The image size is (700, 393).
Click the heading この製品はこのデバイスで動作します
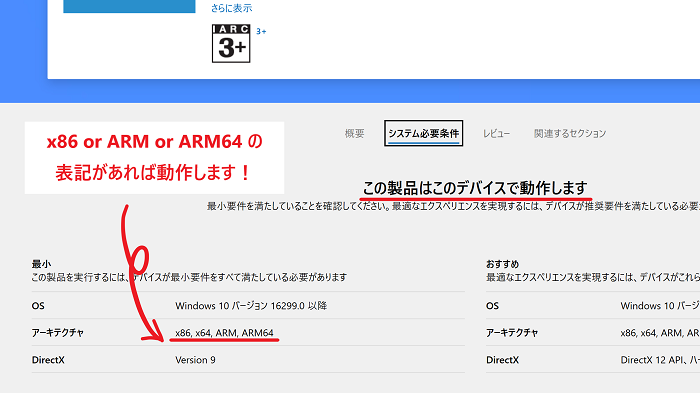(x=475, y=188)
